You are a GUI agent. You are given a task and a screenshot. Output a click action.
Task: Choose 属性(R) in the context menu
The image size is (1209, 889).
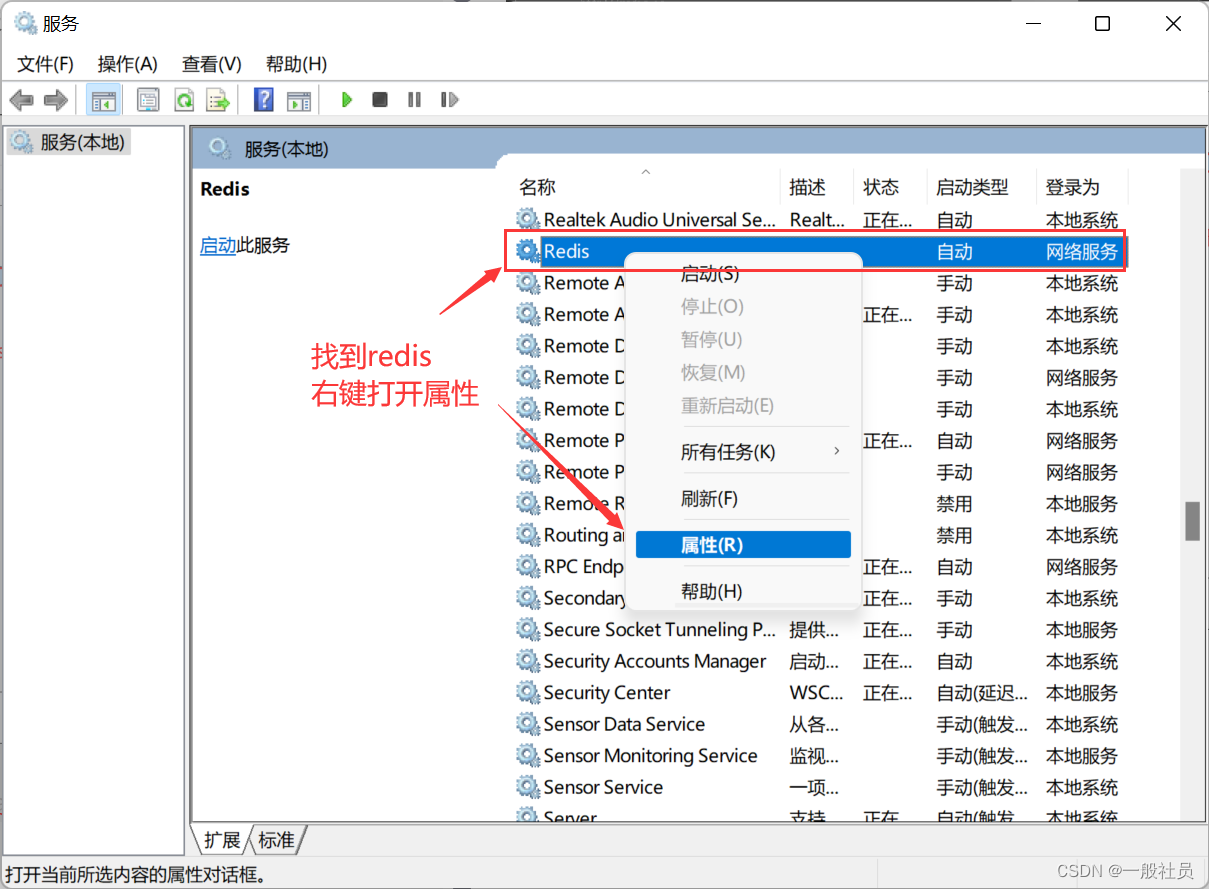743,545
